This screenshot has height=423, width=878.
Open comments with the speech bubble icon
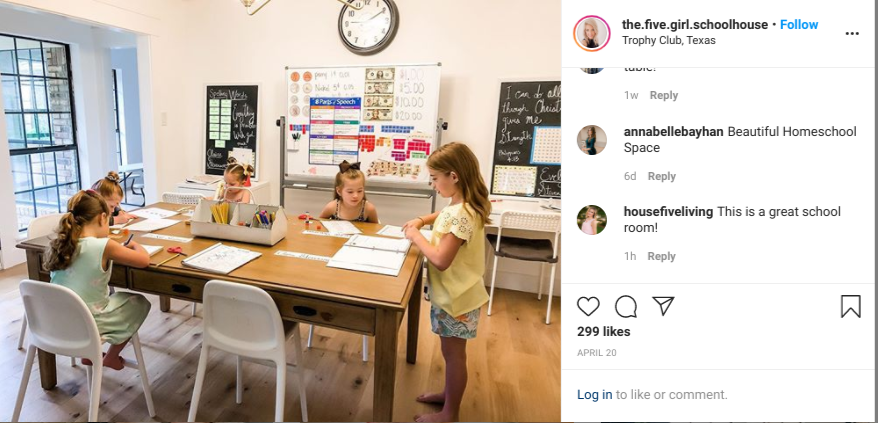pos(625,306)
